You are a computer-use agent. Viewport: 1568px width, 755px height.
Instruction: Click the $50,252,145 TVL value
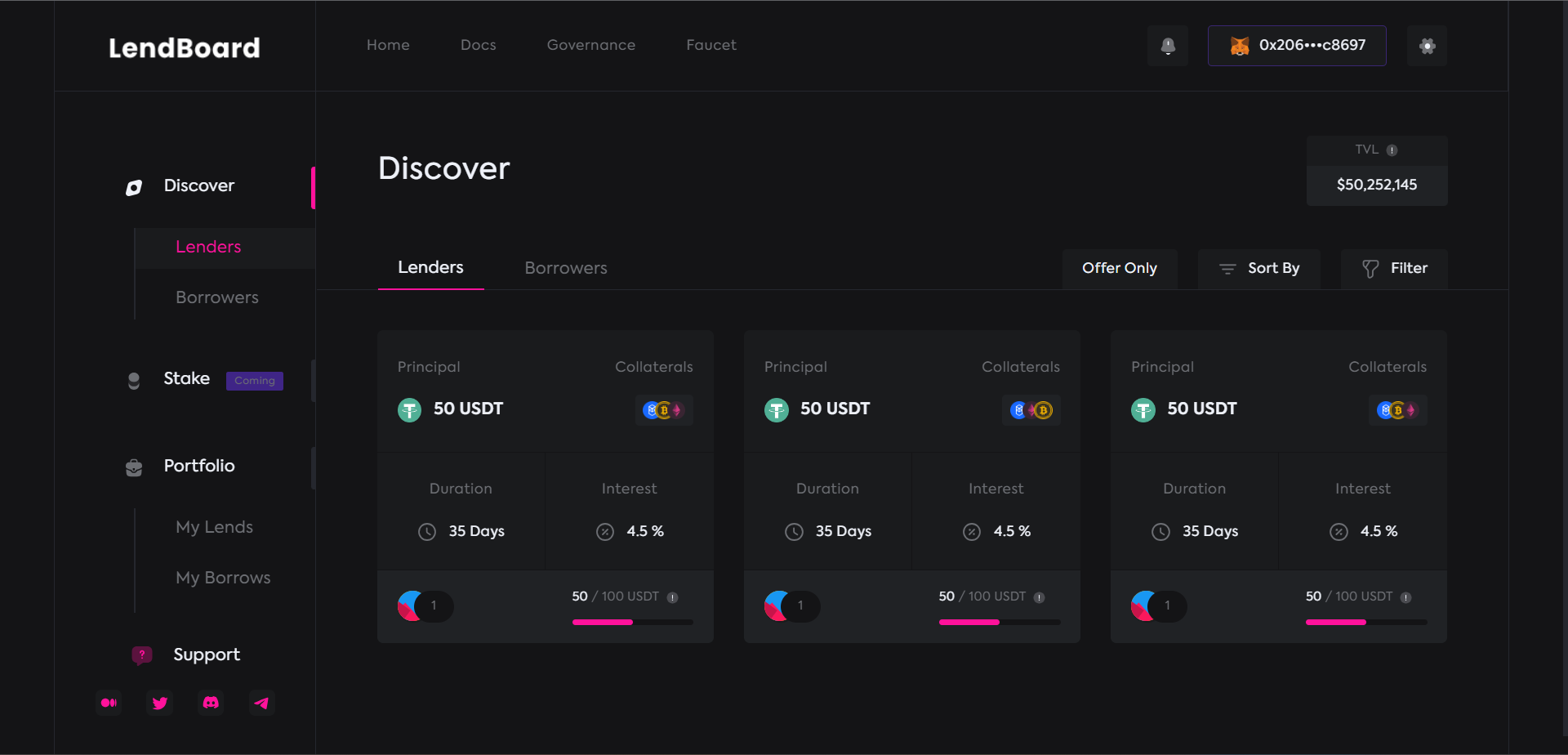(x=1377, y=185)
